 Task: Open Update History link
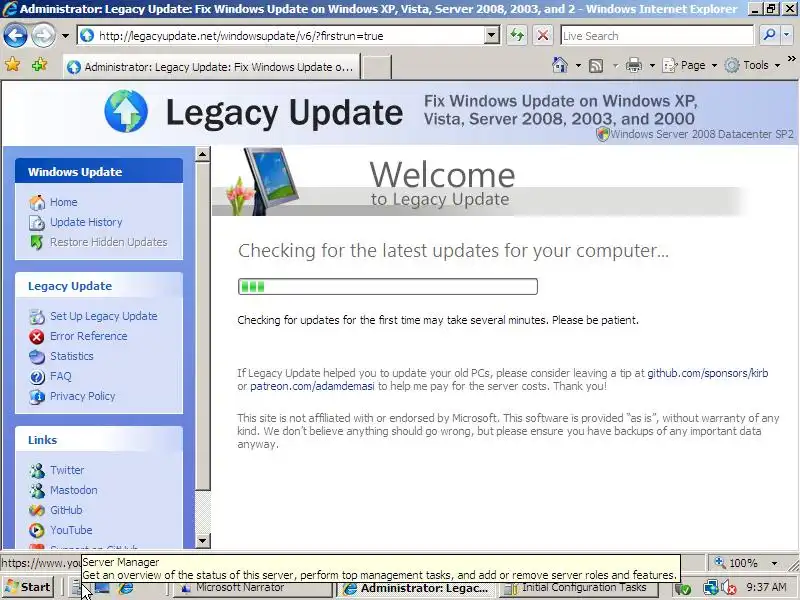pos(86,222)
